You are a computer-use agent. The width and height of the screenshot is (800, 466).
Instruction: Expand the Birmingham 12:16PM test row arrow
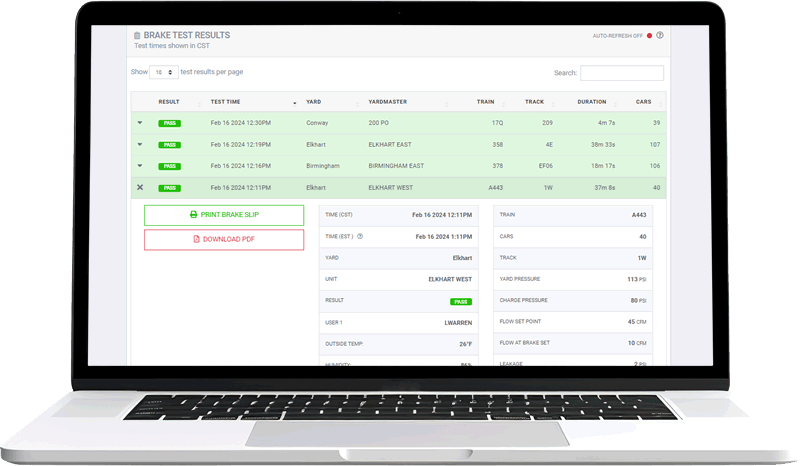pos(140,166)
